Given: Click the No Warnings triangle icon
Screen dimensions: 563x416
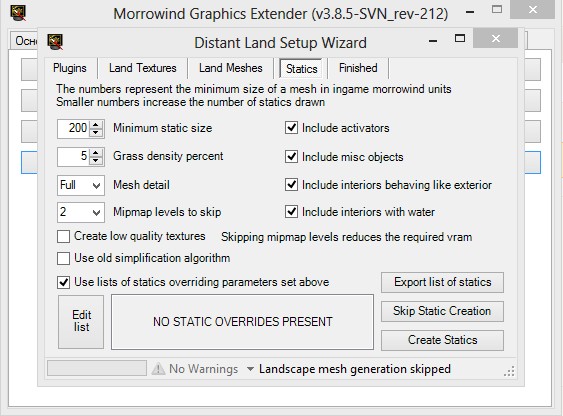Looking at the screenshot, I should pos(158,369).
